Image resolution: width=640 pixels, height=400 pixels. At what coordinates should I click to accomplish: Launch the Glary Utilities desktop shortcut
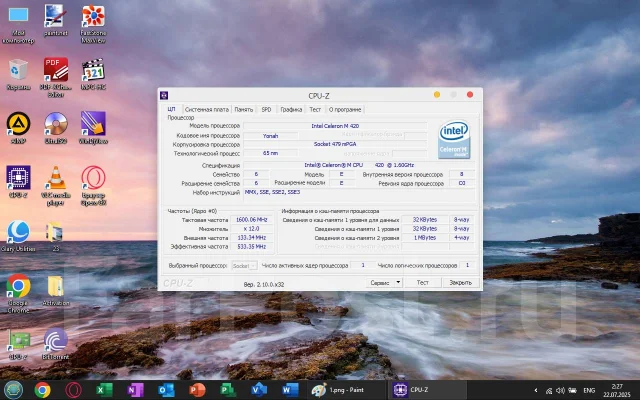[x=18, y=236]
